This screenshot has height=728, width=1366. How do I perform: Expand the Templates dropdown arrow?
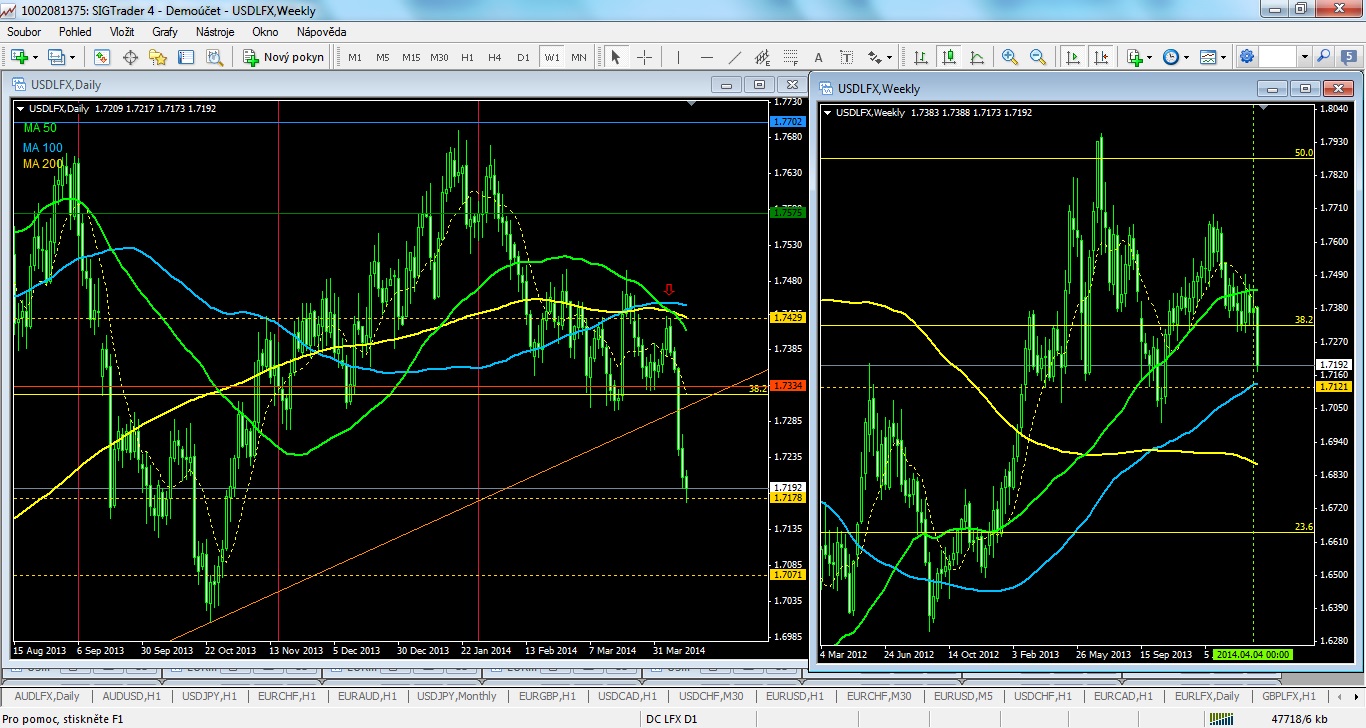[x=1224, y=57]
